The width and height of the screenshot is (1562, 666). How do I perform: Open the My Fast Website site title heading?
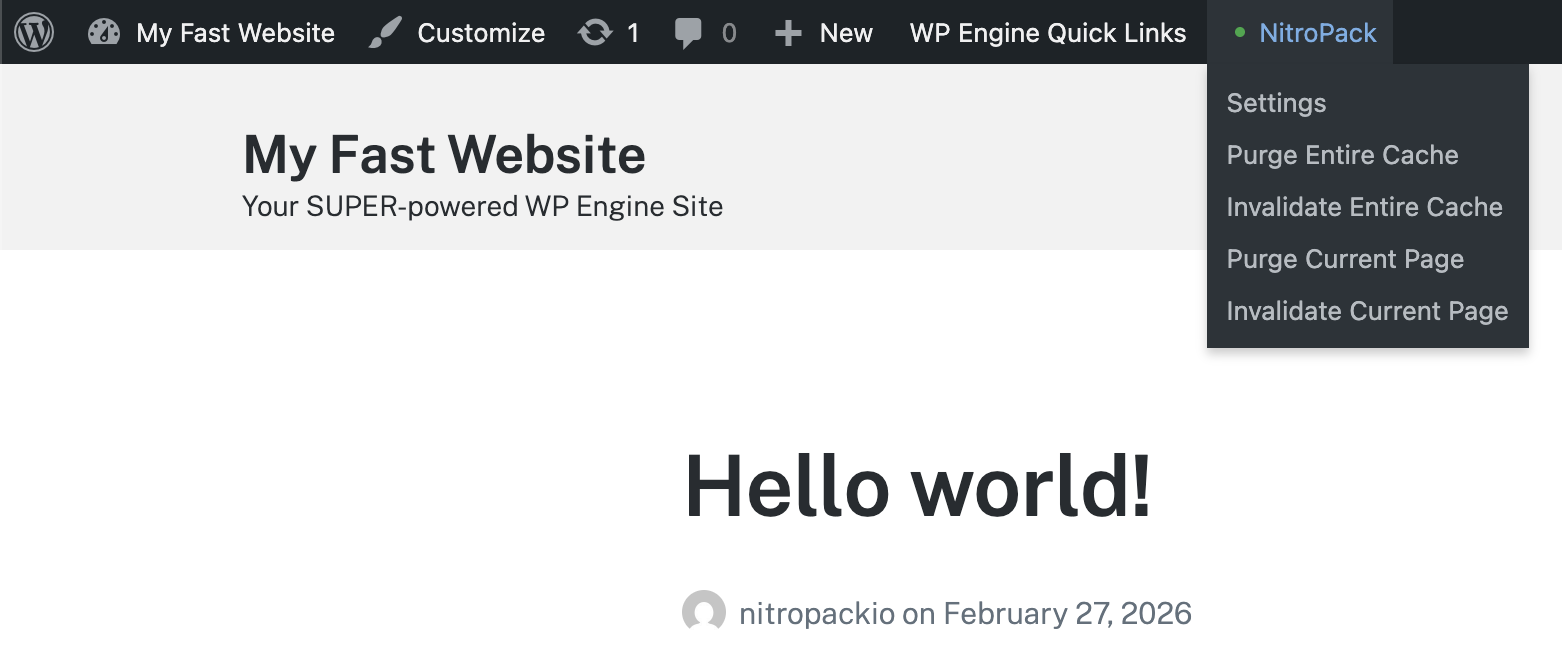[444, 155]
